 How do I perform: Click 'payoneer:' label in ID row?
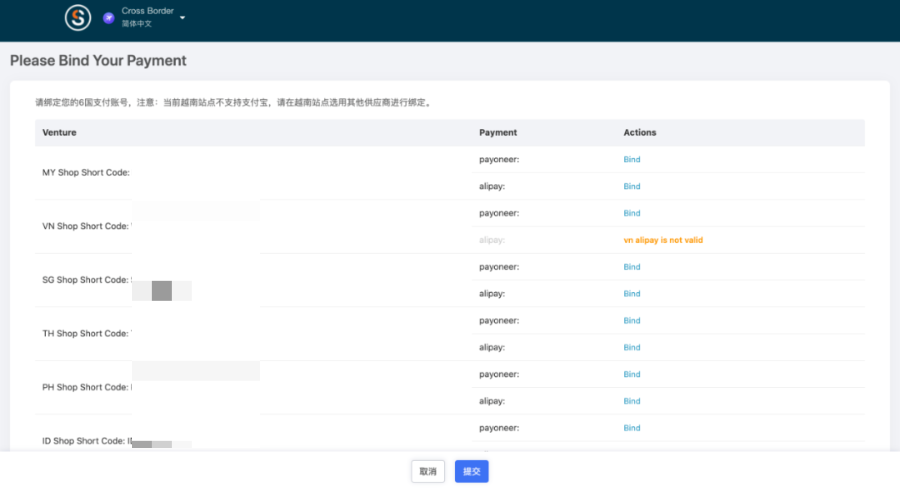(499, 428)
